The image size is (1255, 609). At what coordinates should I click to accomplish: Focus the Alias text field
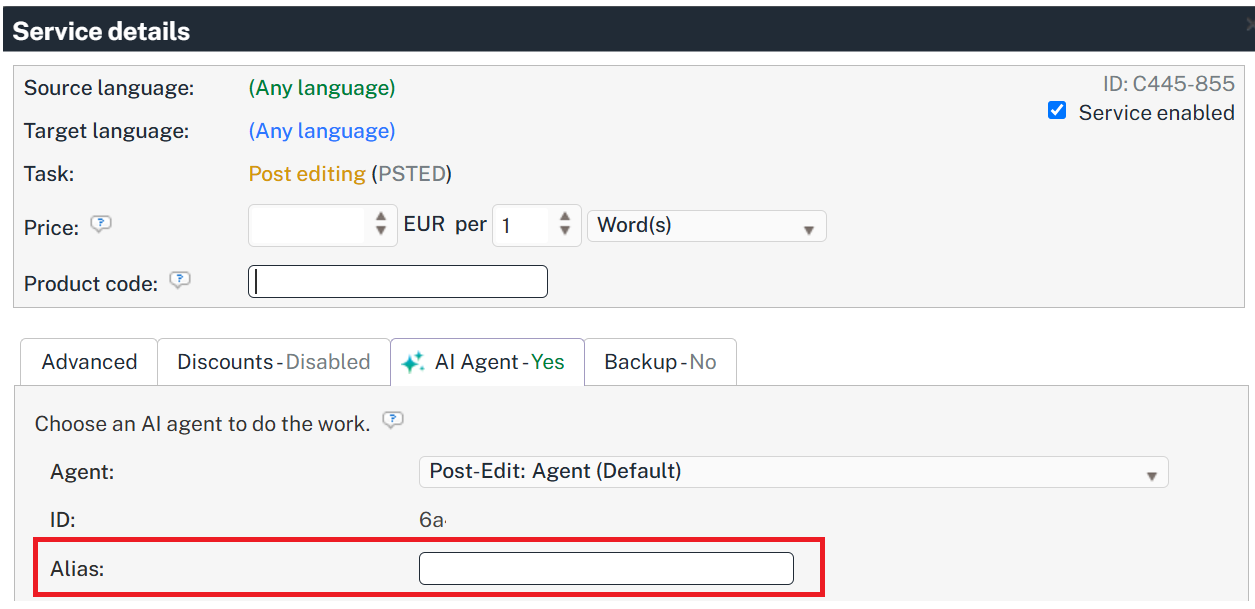606,569
